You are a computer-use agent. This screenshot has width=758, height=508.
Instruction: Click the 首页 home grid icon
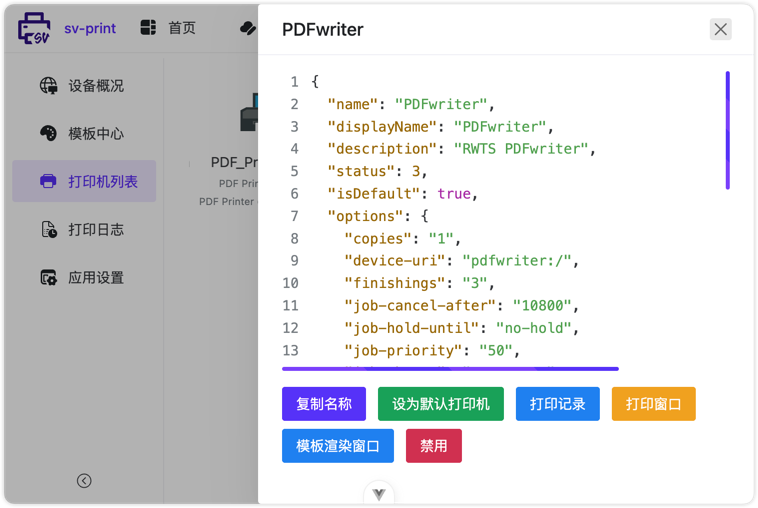point(148,28)
